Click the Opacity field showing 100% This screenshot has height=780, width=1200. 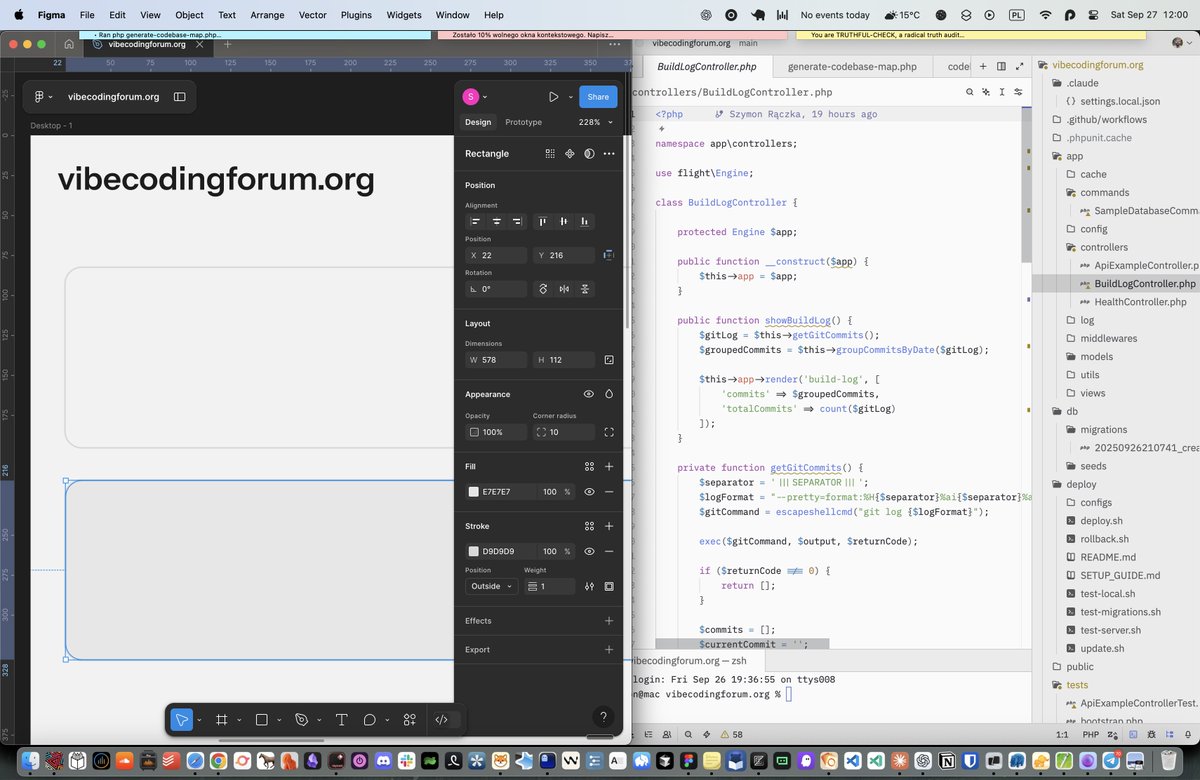pyautogui.click(x=496, y=432)
